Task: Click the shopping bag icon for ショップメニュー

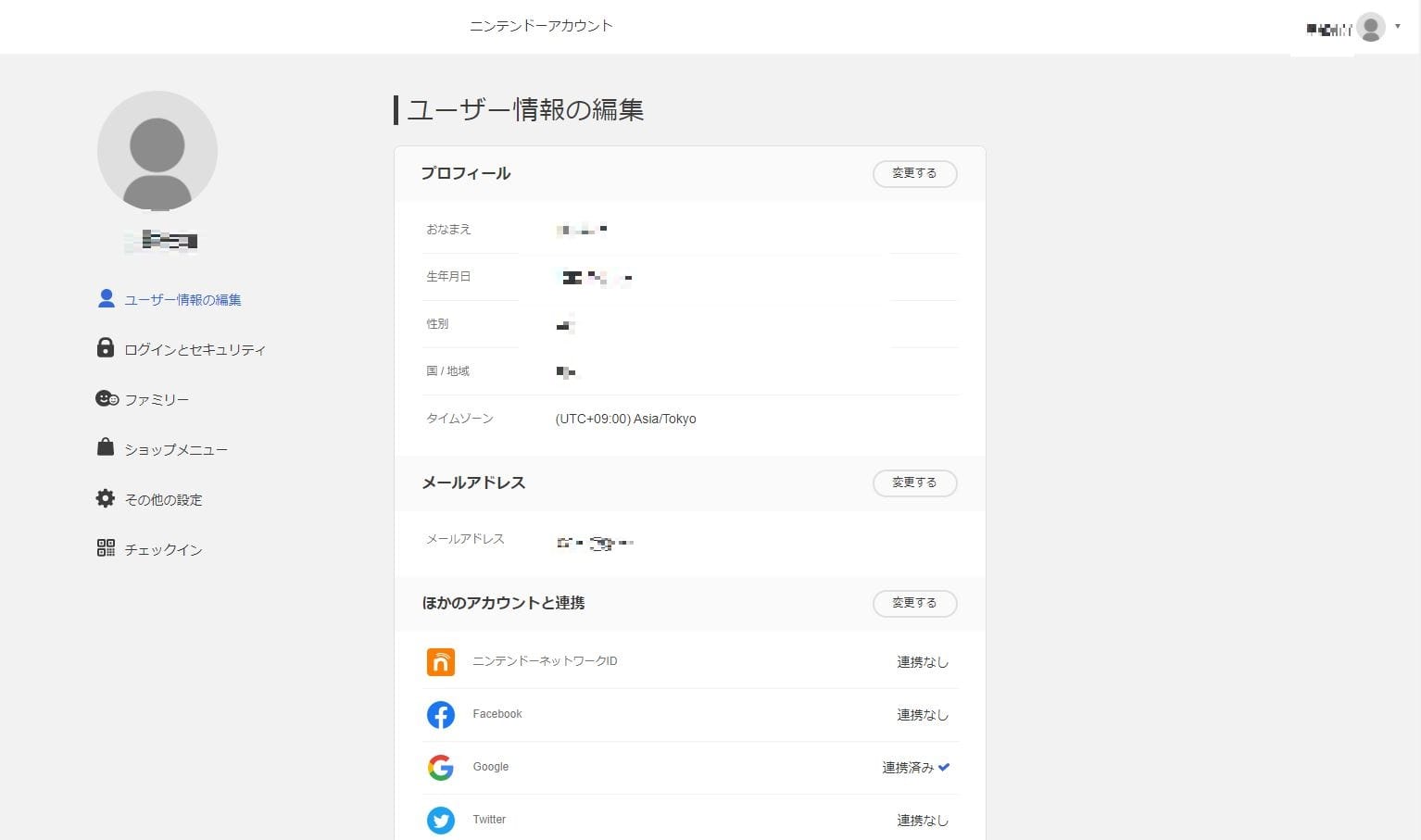Action: coord(106,447)
